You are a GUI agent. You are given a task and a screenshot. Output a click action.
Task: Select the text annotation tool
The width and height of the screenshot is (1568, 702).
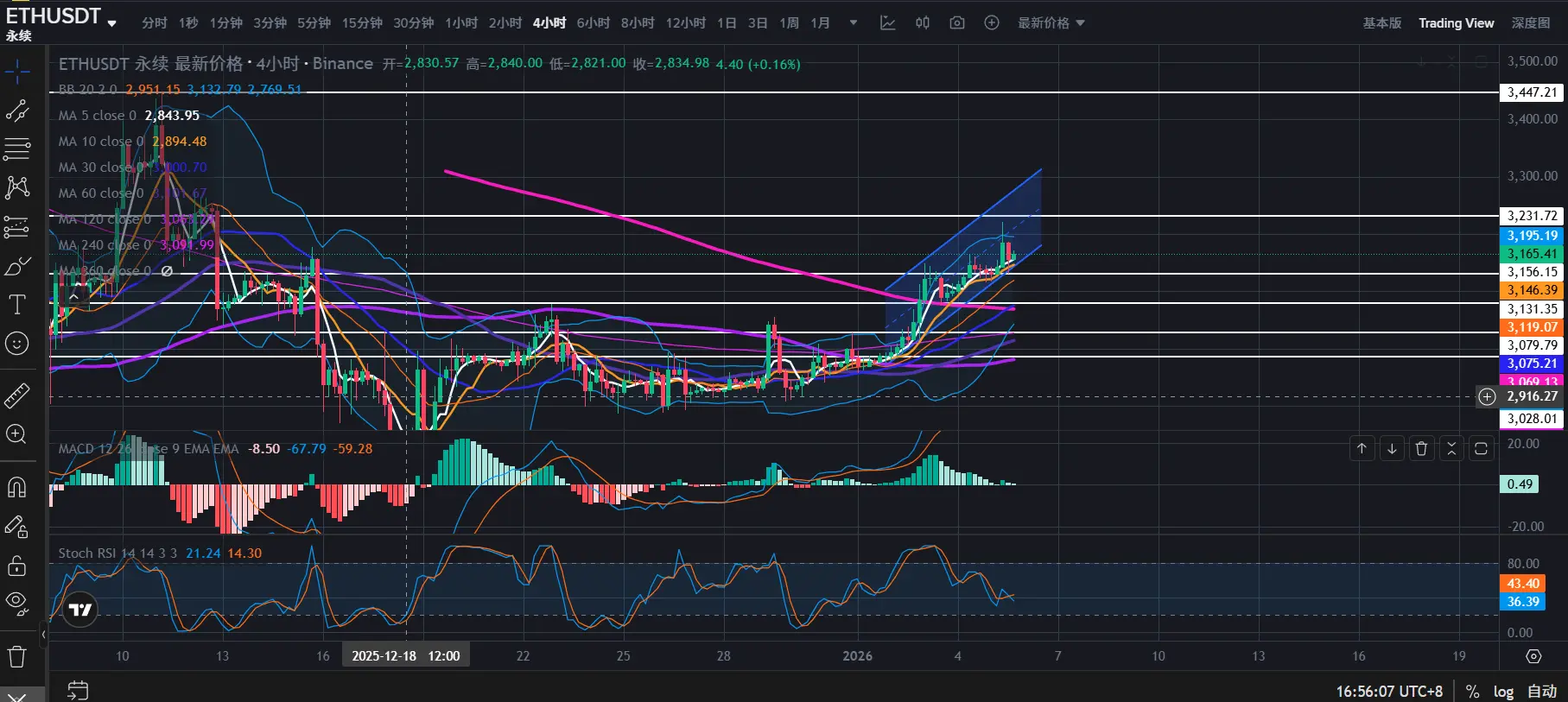[17, 304]
